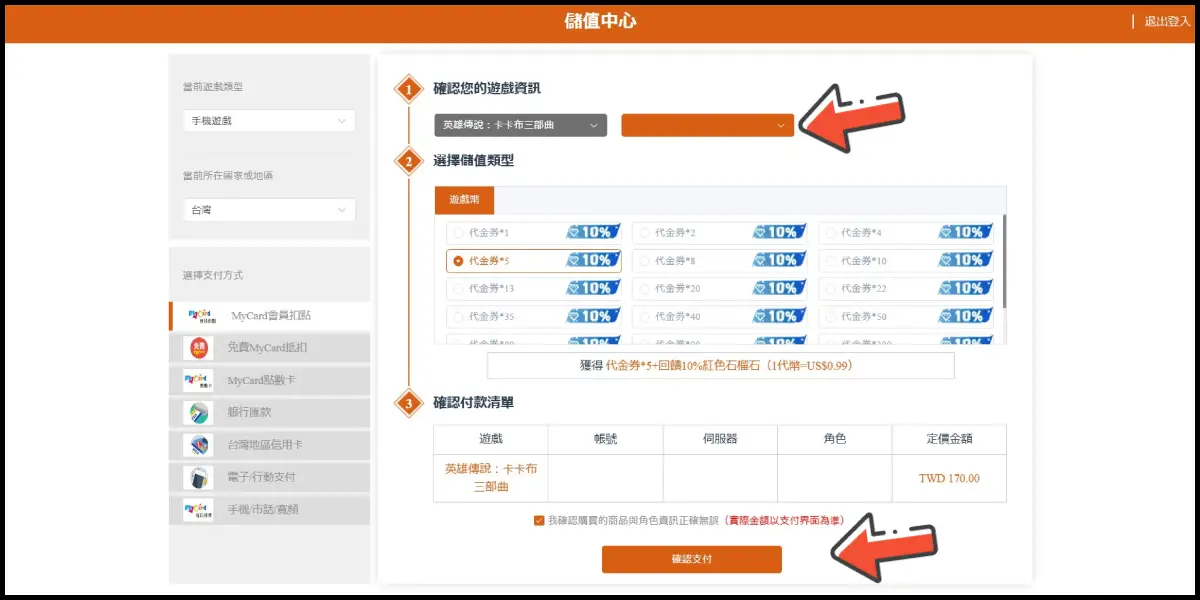
Task: Click the 定價金額 column header
Action: [949, 440]
